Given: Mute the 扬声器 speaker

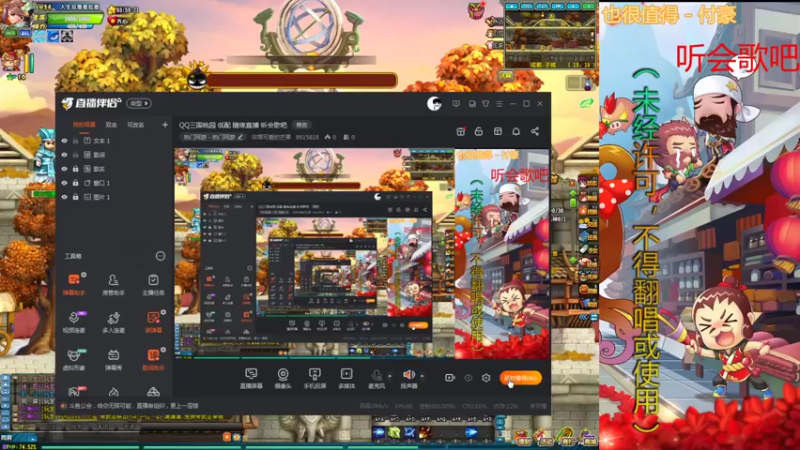Looking at the screenshot, I should pos(409,379).
